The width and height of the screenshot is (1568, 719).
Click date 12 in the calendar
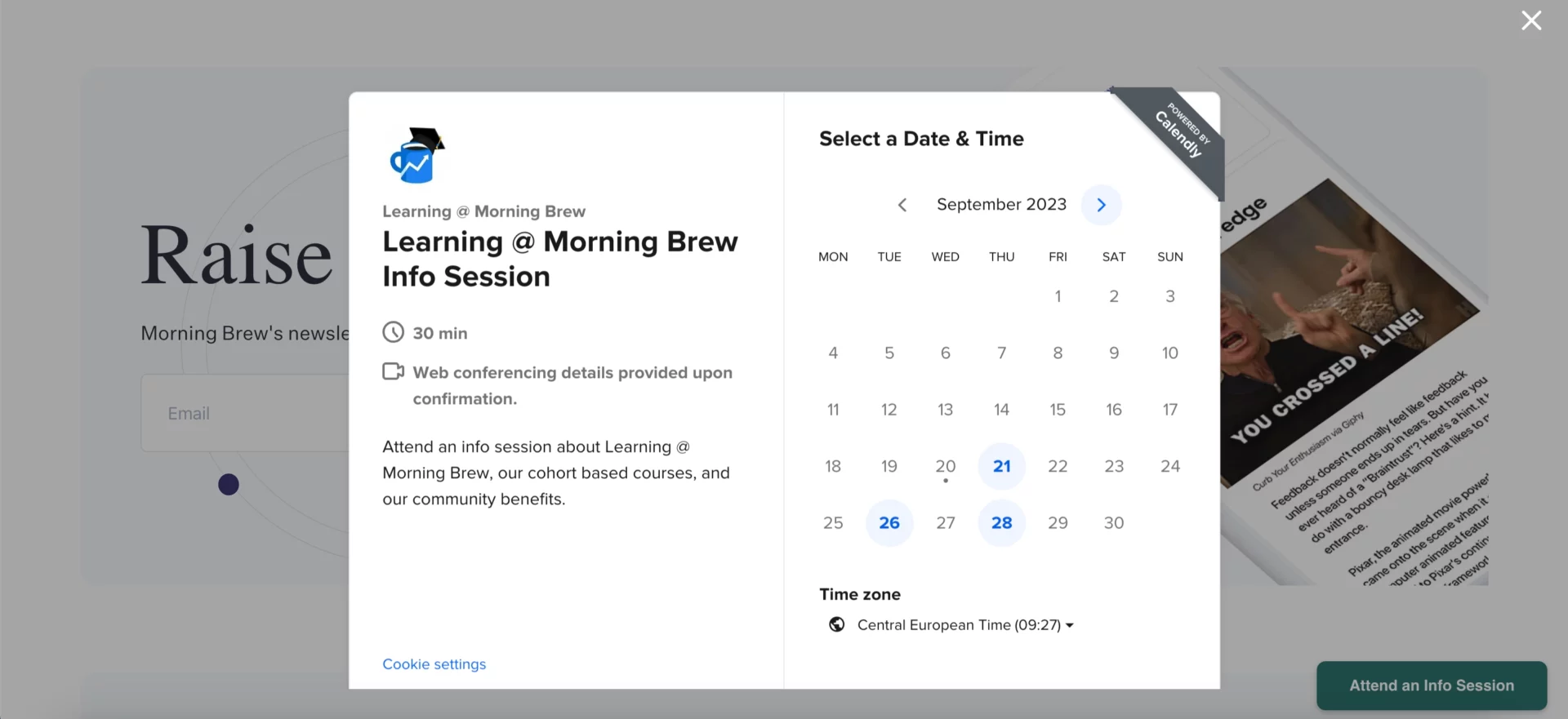coord(889,410)
